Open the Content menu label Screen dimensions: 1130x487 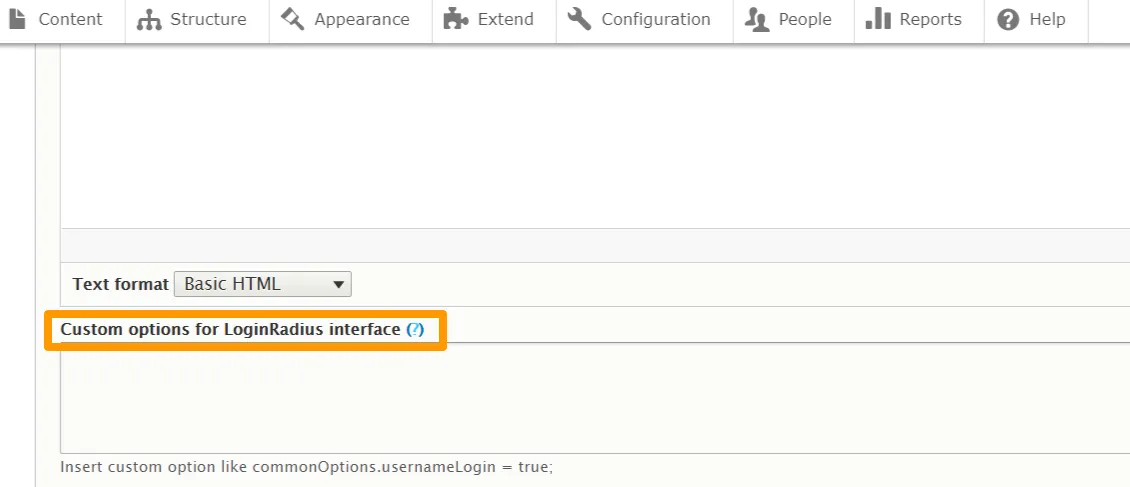[70, 19]
